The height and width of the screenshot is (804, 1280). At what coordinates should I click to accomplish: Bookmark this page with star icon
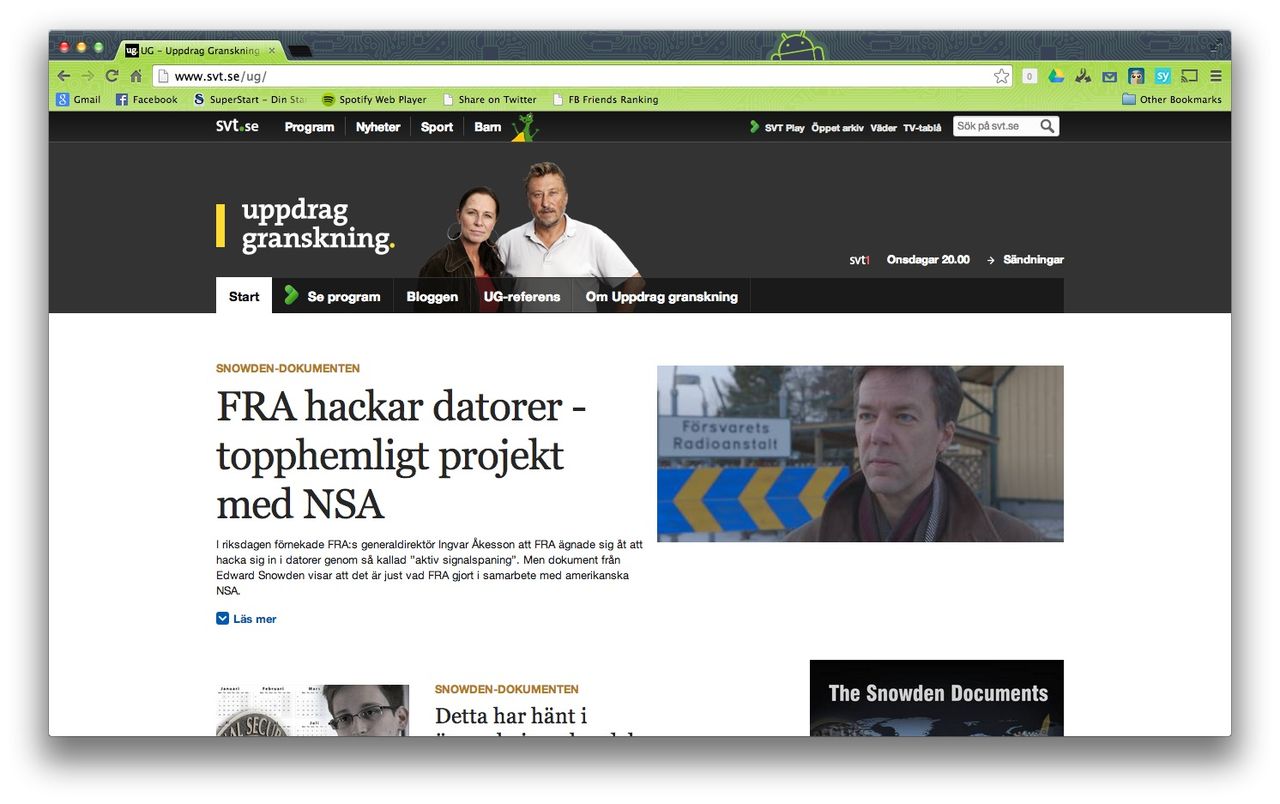(1001, 76)
